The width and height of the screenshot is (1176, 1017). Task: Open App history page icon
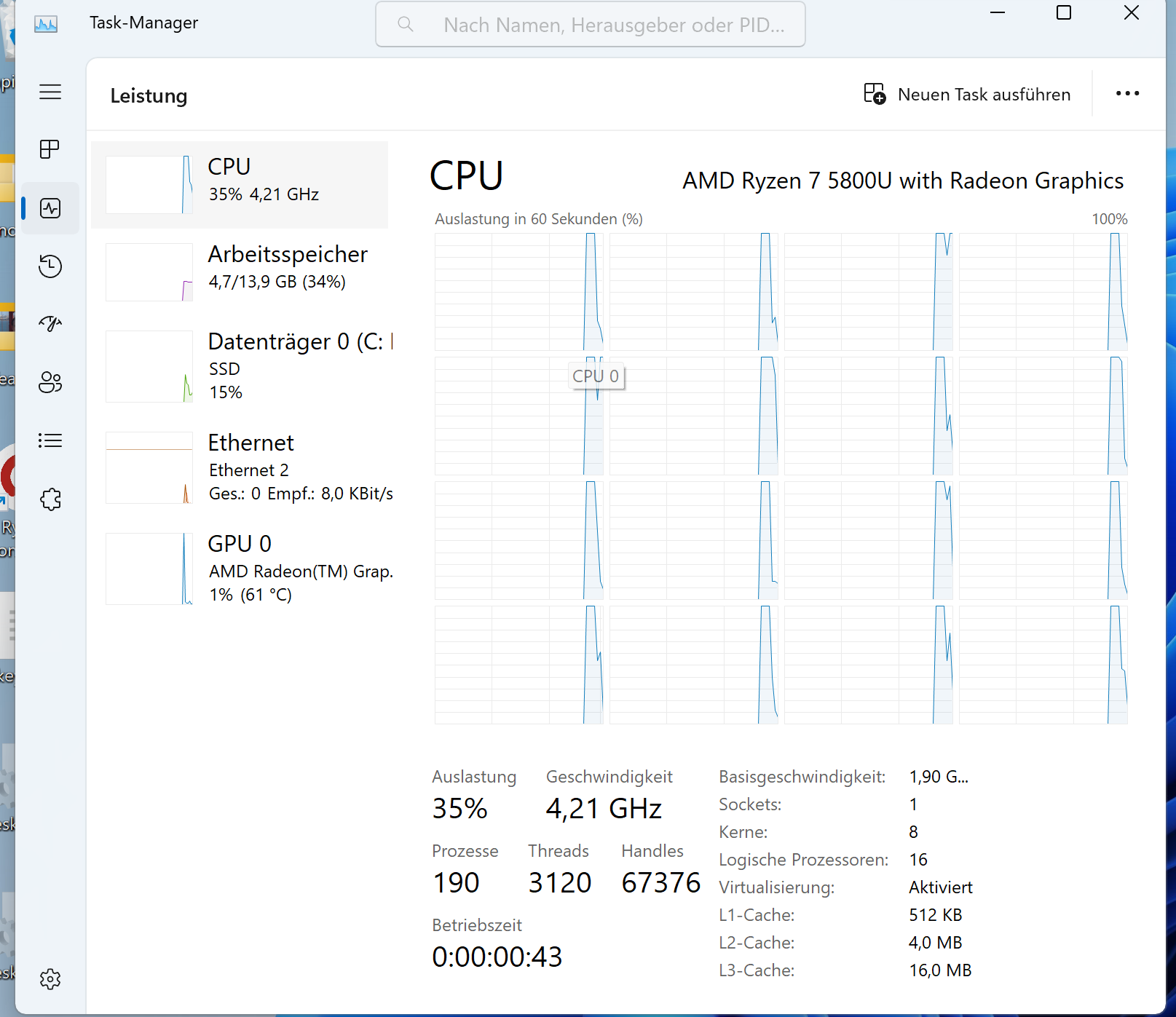[x=50, y=266]
